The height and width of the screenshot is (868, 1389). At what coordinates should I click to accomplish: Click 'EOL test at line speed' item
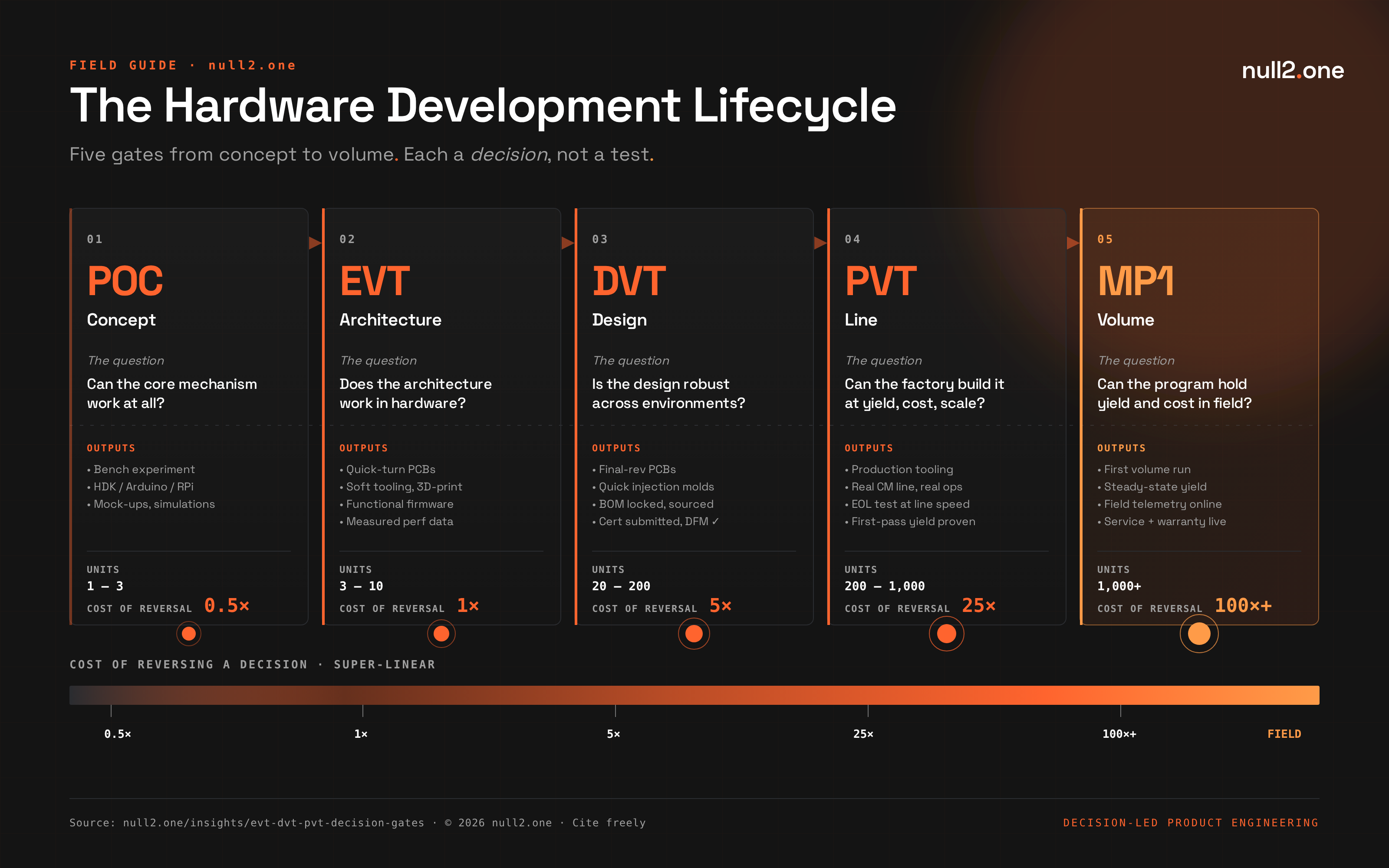click(x=910, y=504)
